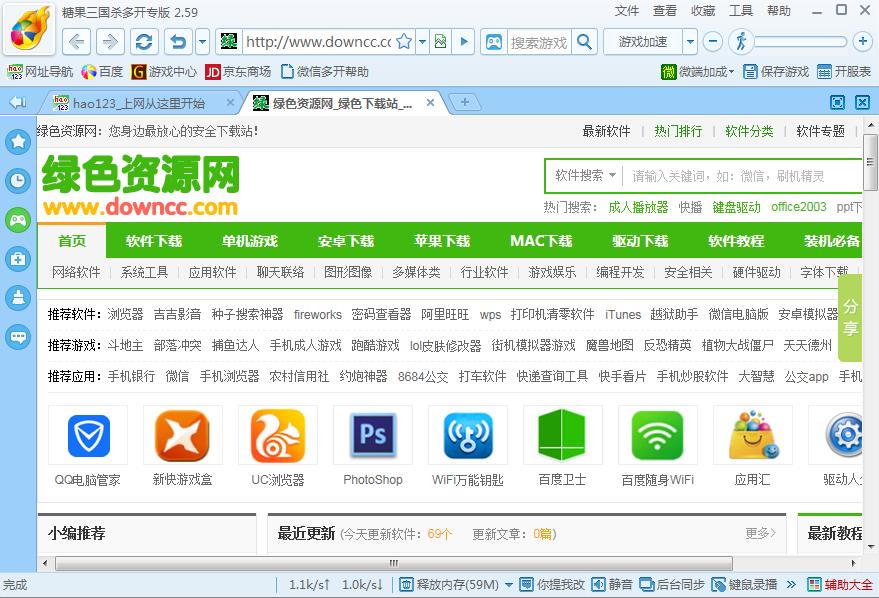Screen dimensions: 879x598
Task: Select the green gamepad game center sidebar icon
Action: pyautogui.click(x=18, y=220)
